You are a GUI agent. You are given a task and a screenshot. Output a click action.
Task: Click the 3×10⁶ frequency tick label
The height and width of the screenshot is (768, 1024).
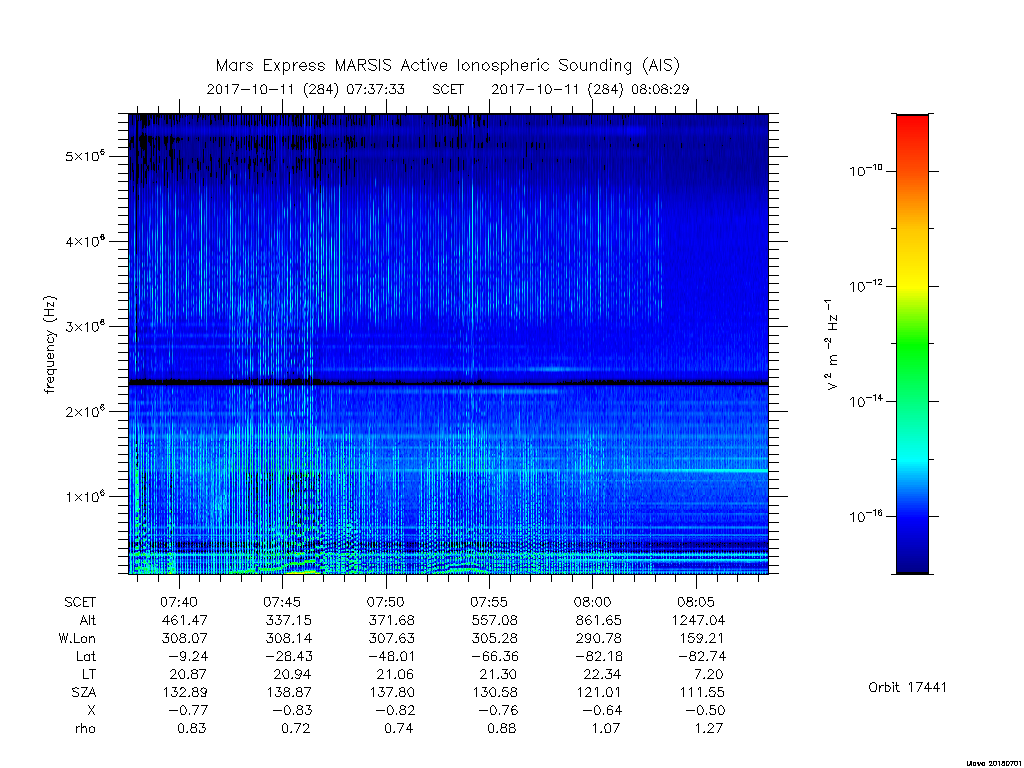pos(85,326)
